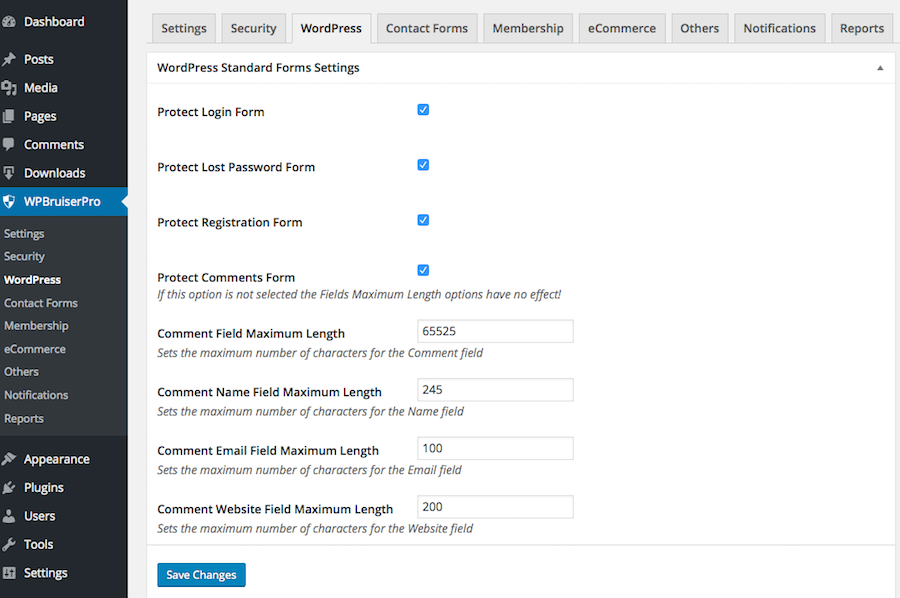Open the Appearance icon in the sidebar

point(14,458)
